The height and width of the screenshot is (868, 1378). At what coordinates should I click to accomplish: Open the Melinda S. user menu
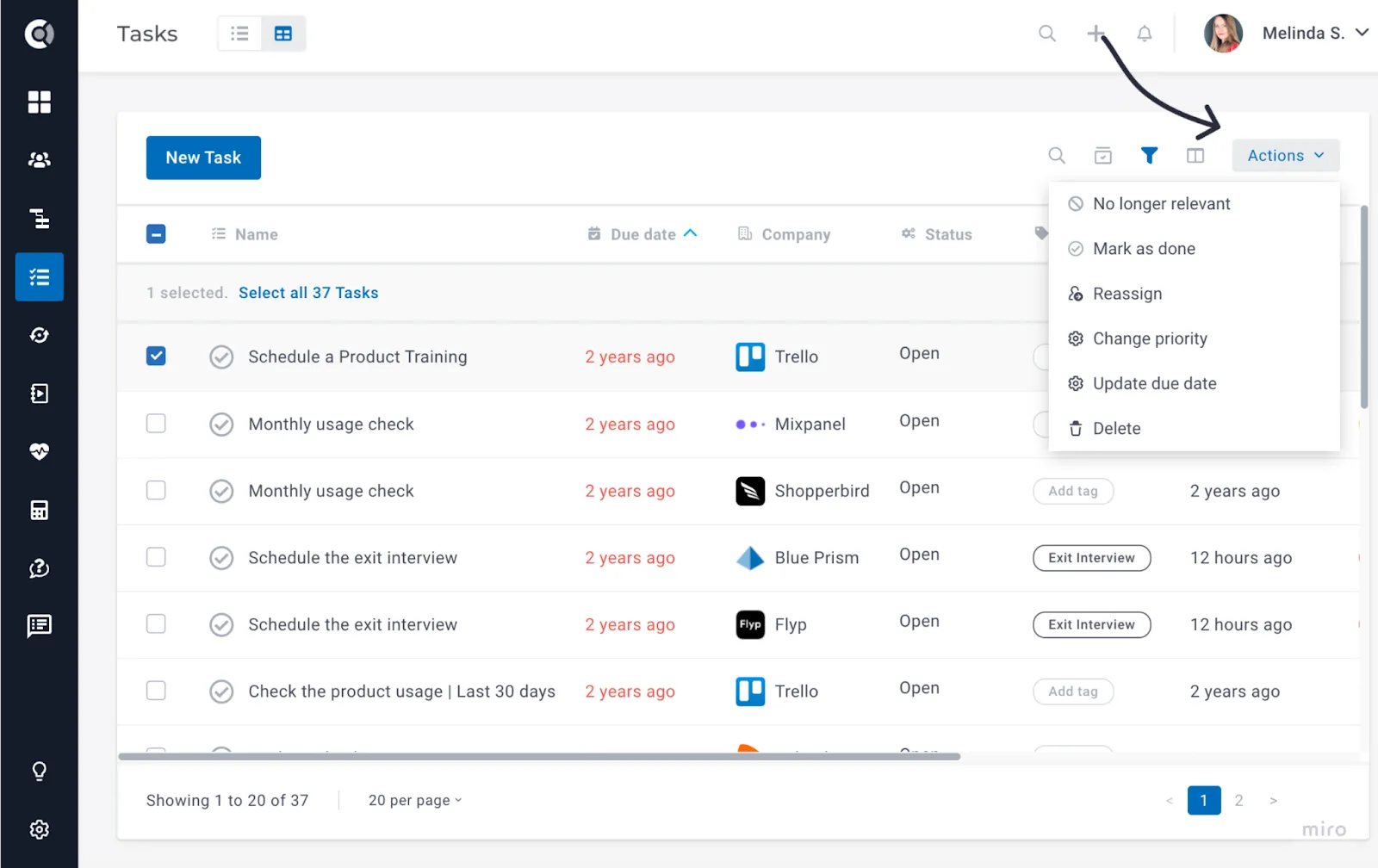(x=1287, y=34)
